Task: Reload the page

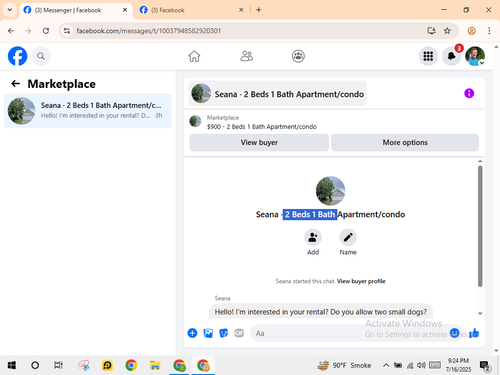Action: (46, 31)
